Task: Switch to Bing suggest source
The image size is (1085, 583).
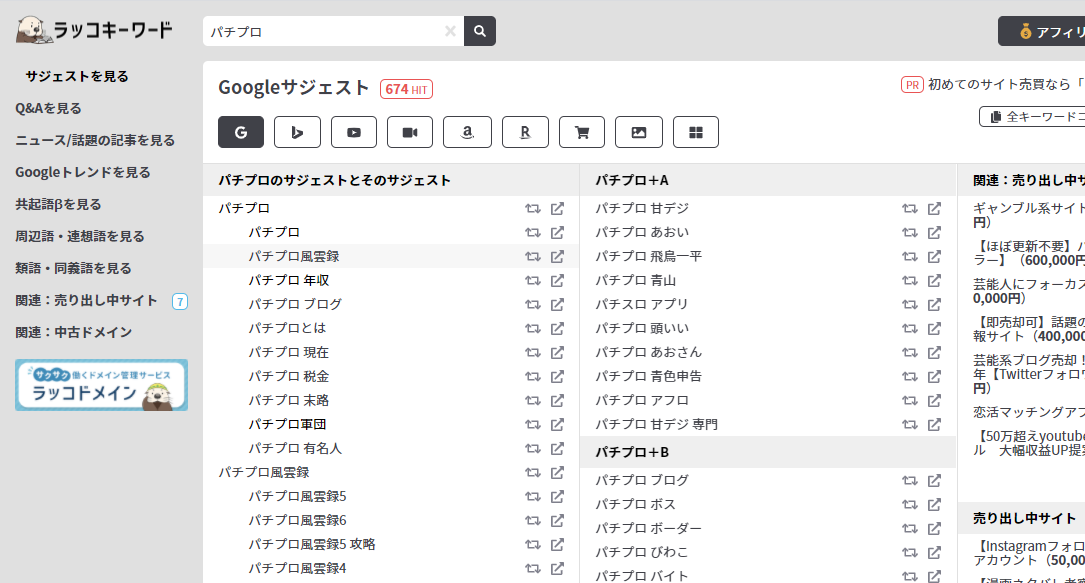Action: 298,132
